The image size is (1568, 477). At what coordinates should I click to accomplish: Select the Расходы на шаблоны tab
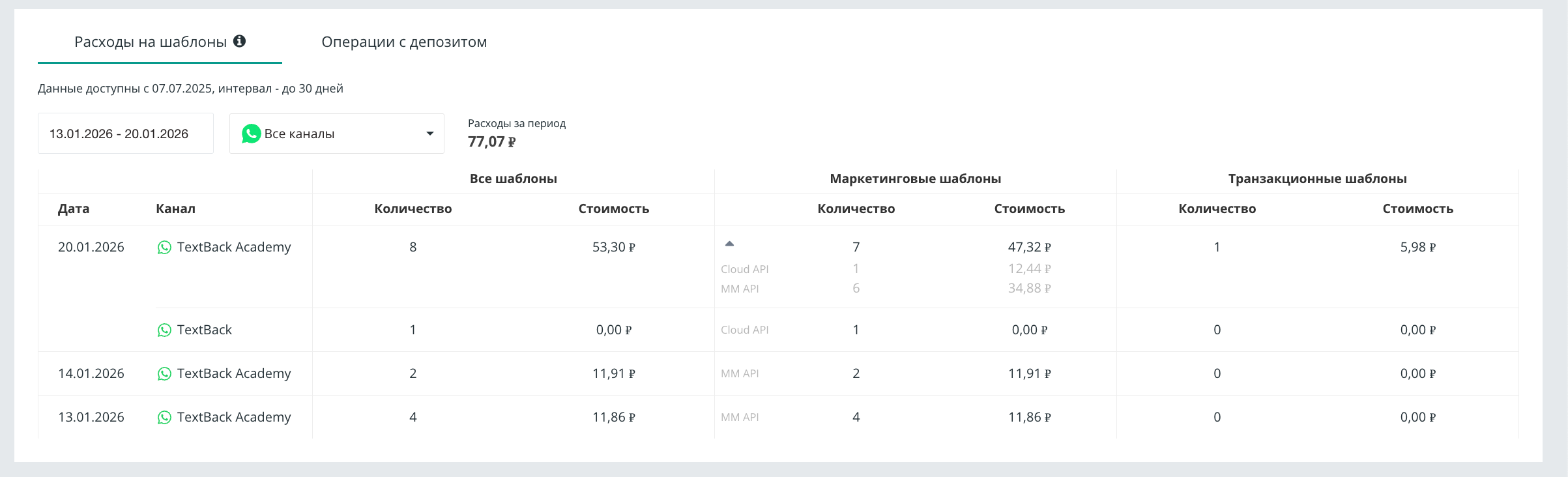pyautogui.click(x=151, y=42)
